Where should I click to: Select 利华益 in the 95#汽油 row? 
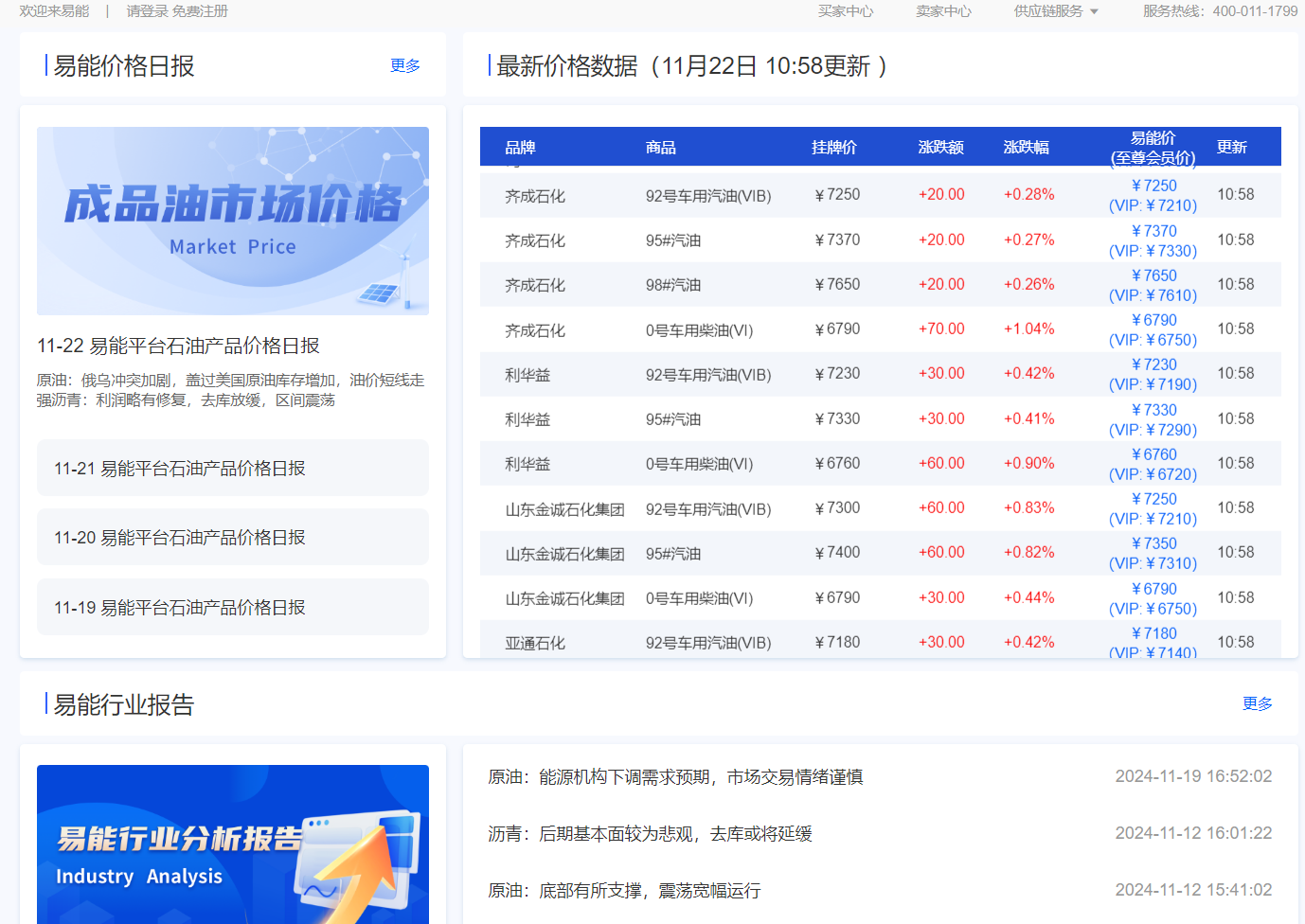tap(527, 419)
